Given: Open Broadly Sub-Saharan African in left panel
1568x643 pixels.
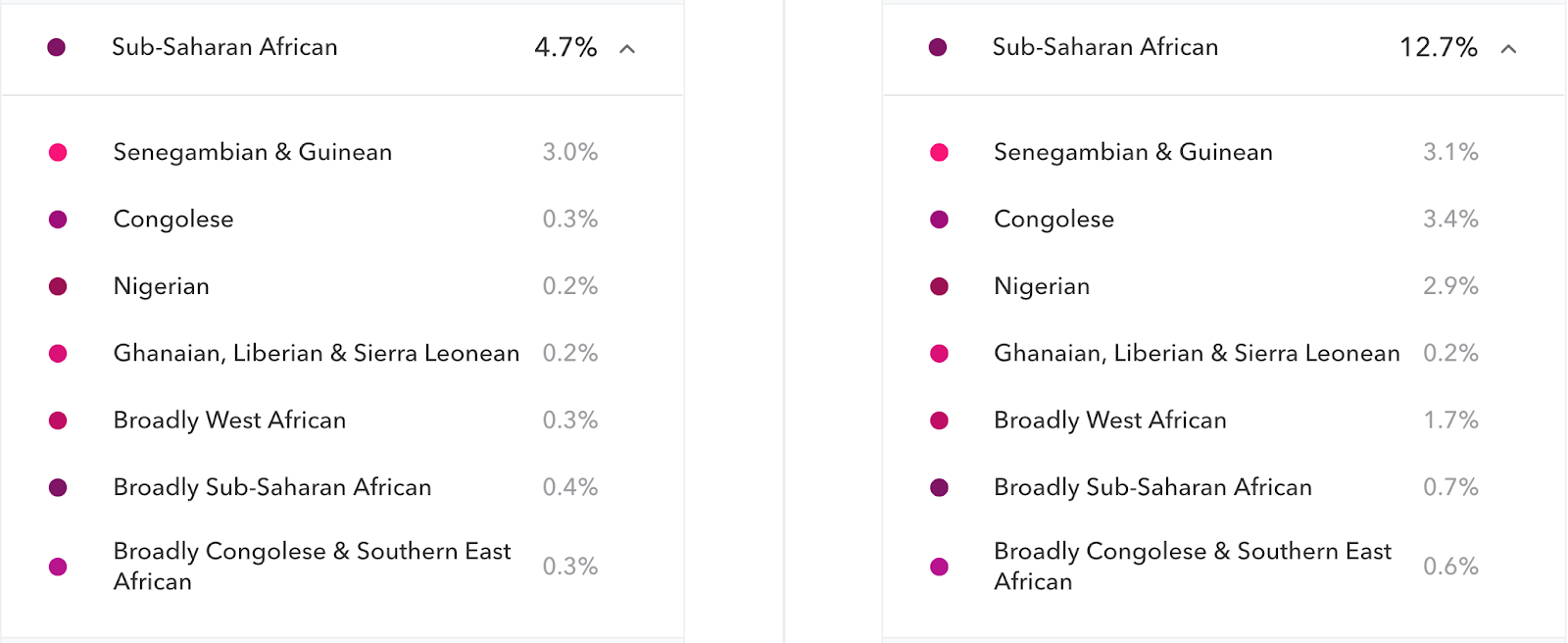Looking at the screenshot, I should point(272,487).
